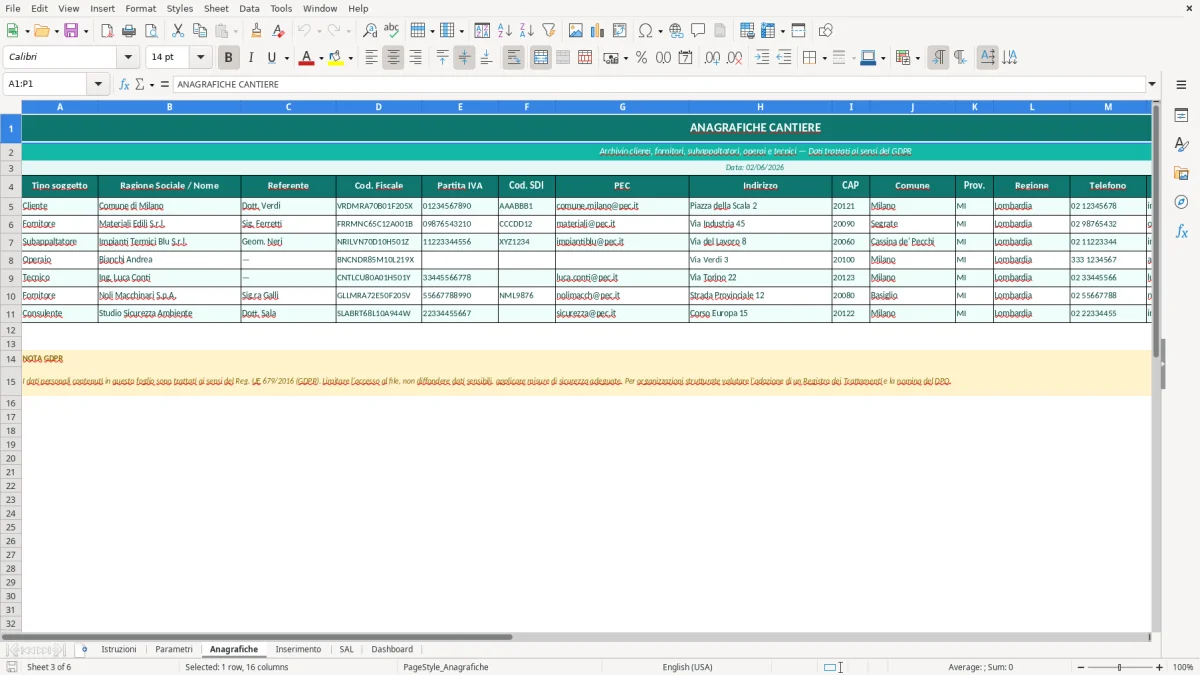Toggle Italic formatting
Screen dimensions: 1200x675
250,58
